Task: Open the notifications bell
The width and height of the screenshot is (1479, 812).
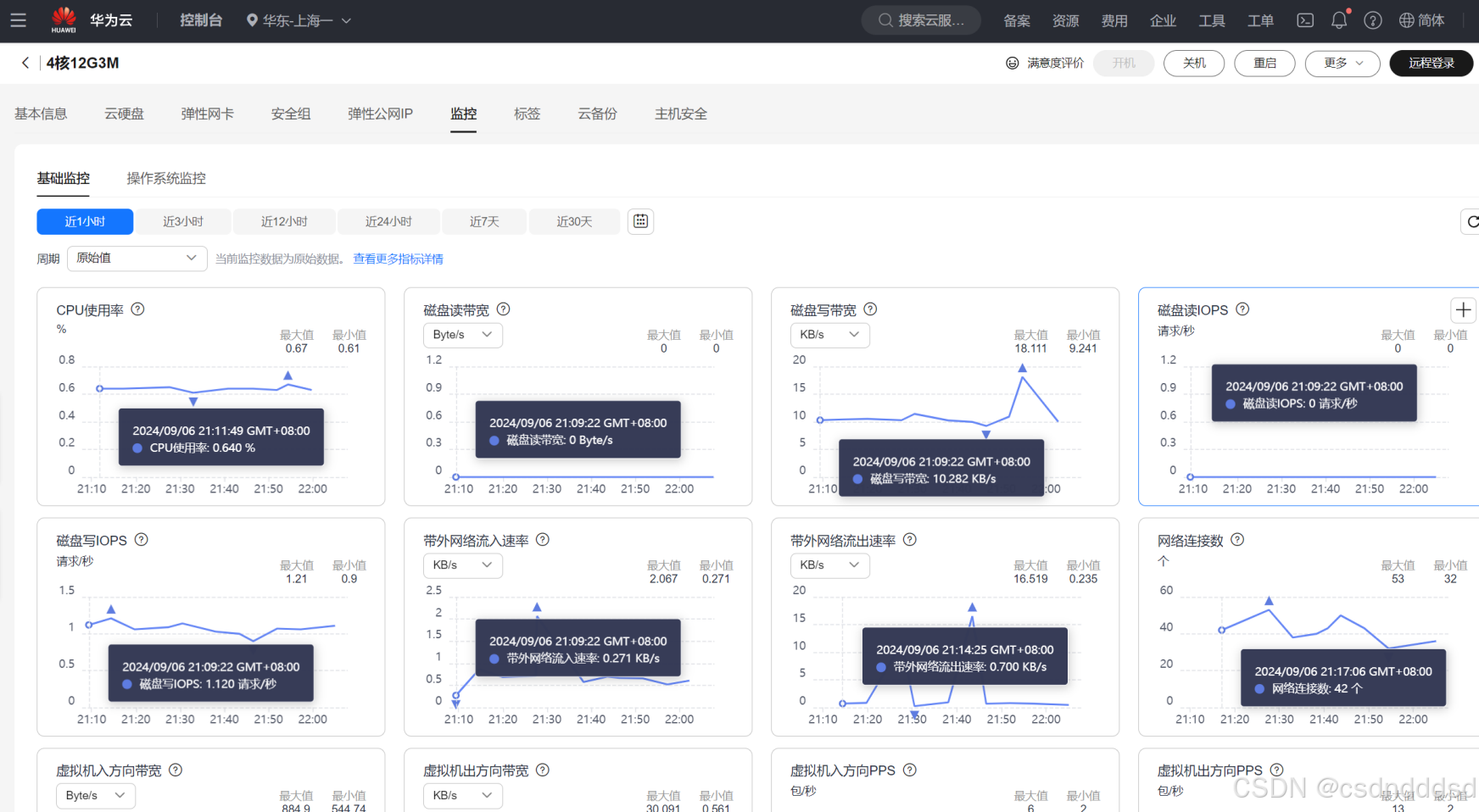Action: click(1339, 20)
